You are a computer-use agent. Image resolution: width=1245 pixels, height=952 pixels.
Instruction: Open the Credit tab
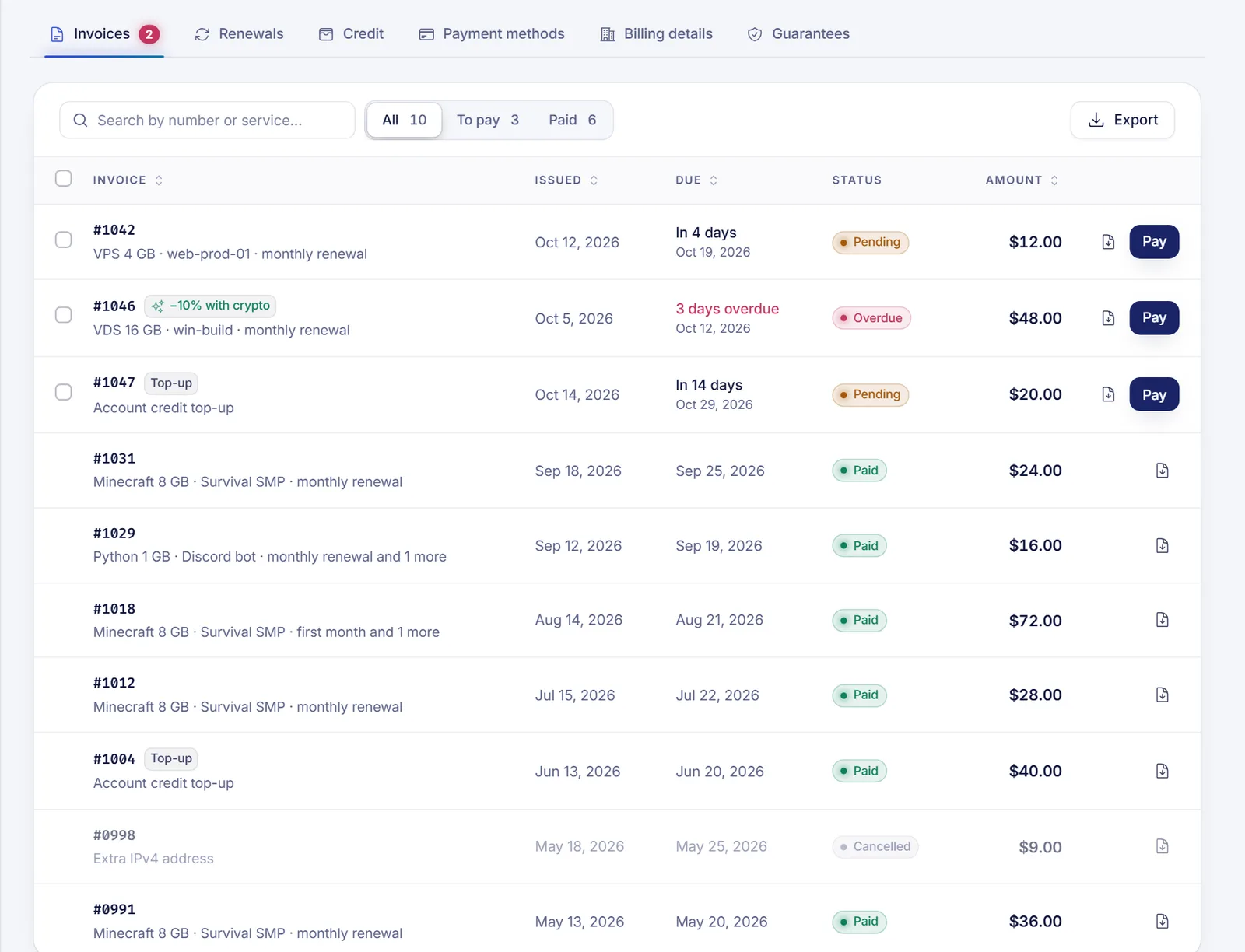(x=352, y=34)
